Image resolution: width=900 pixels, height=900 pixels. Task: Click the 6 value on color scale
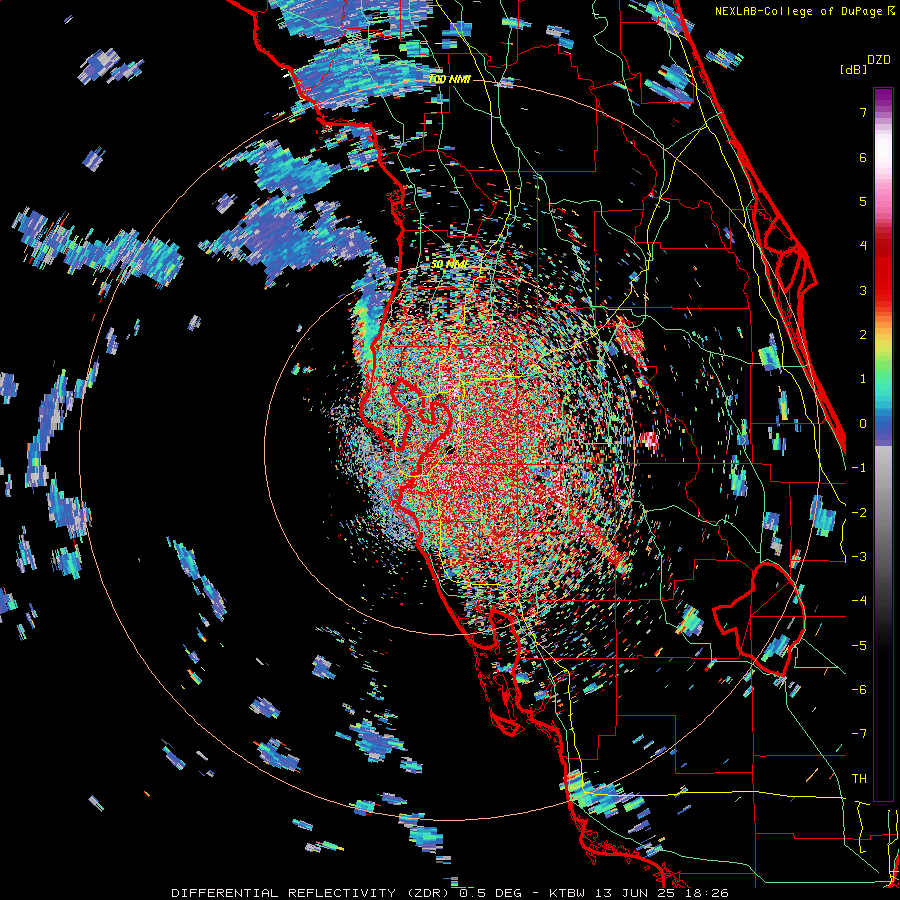click(863, 157)
